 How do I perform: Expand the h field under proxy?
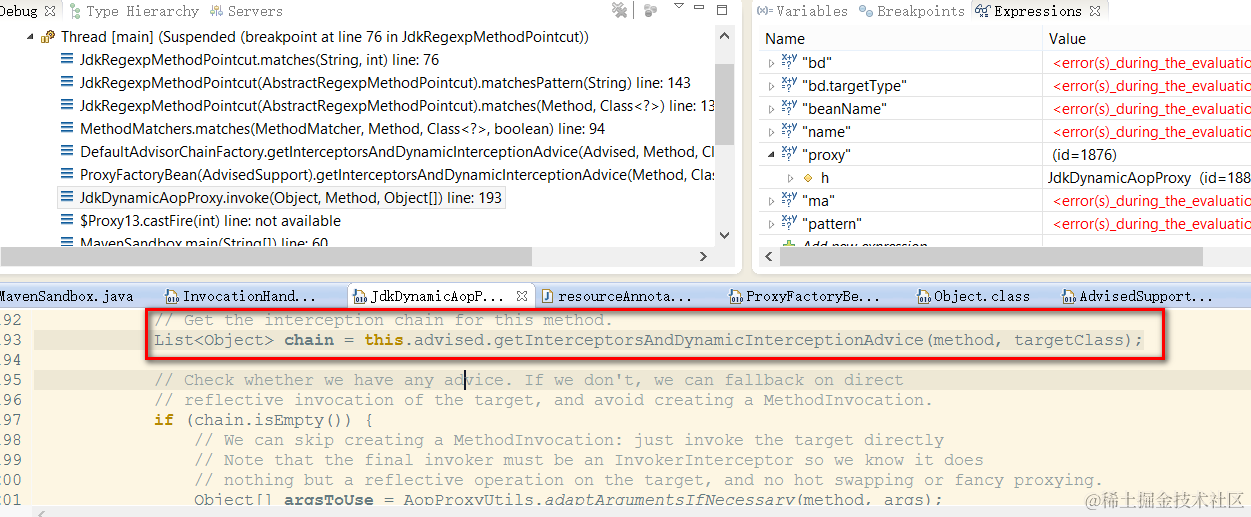[791, 177]
